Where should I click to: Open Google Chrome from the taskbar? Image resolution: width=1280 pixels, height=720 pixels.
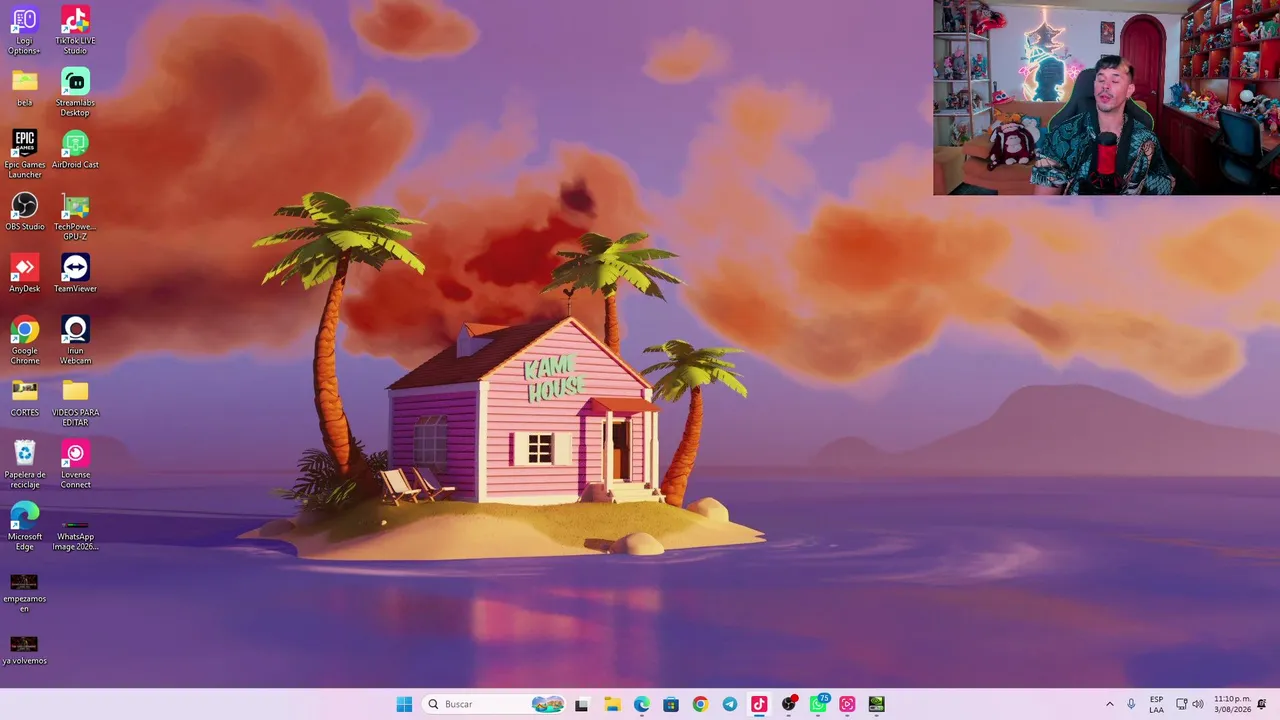pyautogui.click(x=700, y=704)
